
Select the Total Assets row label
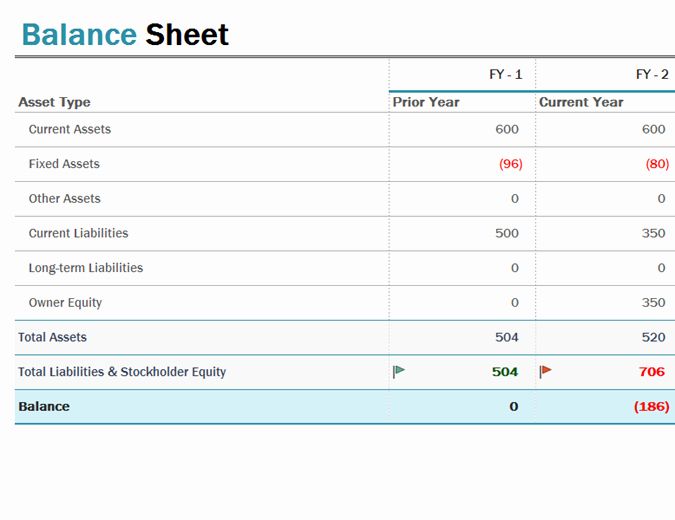coord(52,337)
